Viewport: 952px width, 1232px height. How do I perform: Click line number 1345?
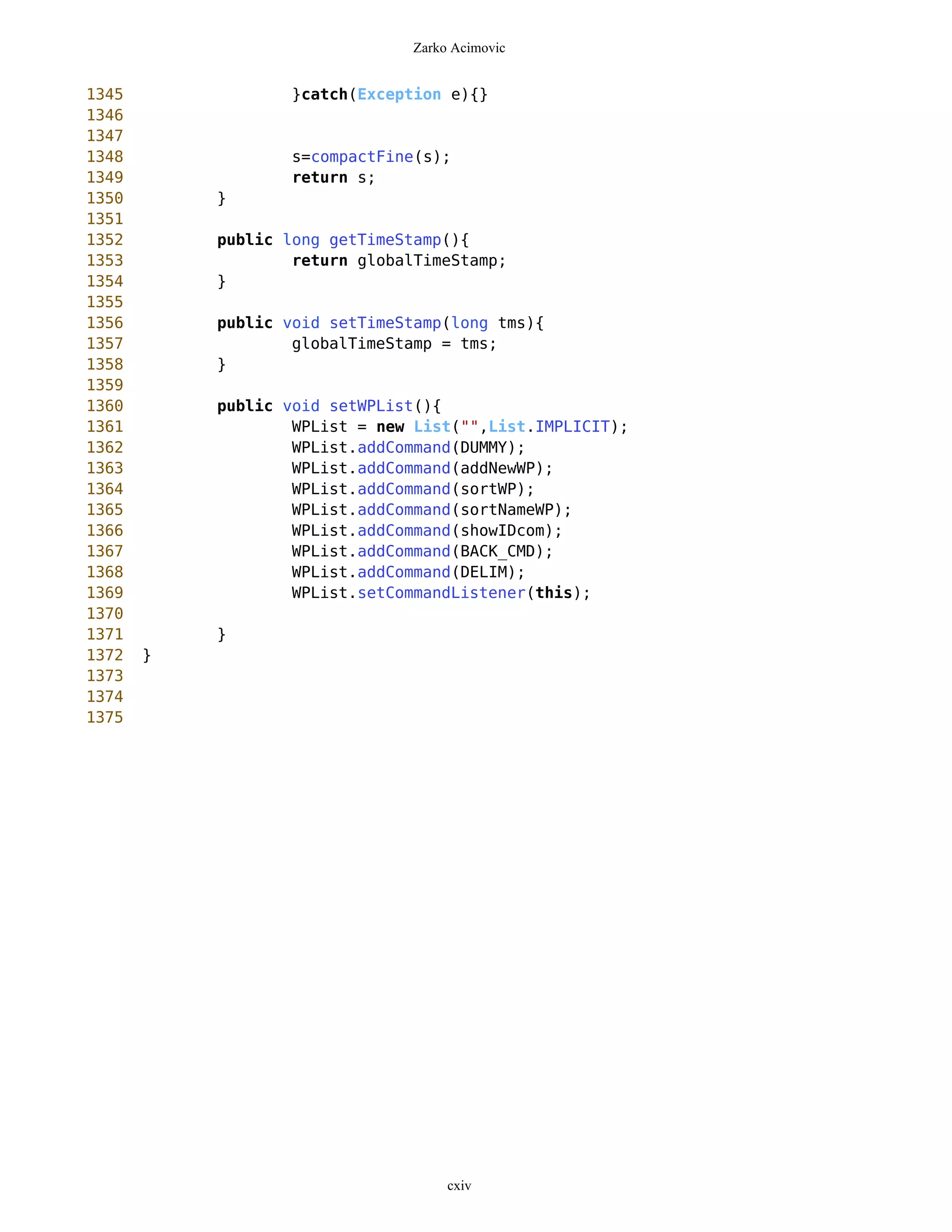[x=104, y=94]
